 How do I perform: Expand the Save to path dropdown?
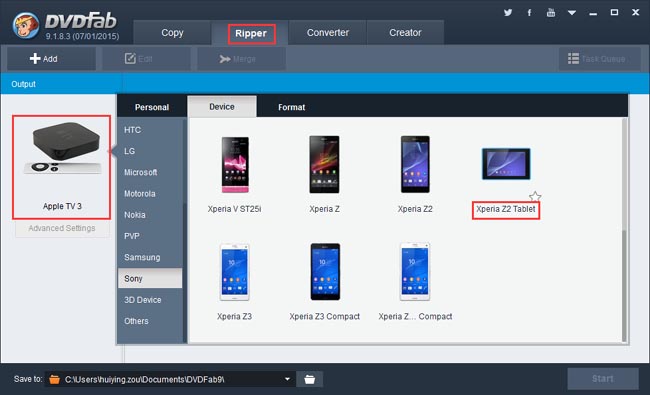click(287, 379)
